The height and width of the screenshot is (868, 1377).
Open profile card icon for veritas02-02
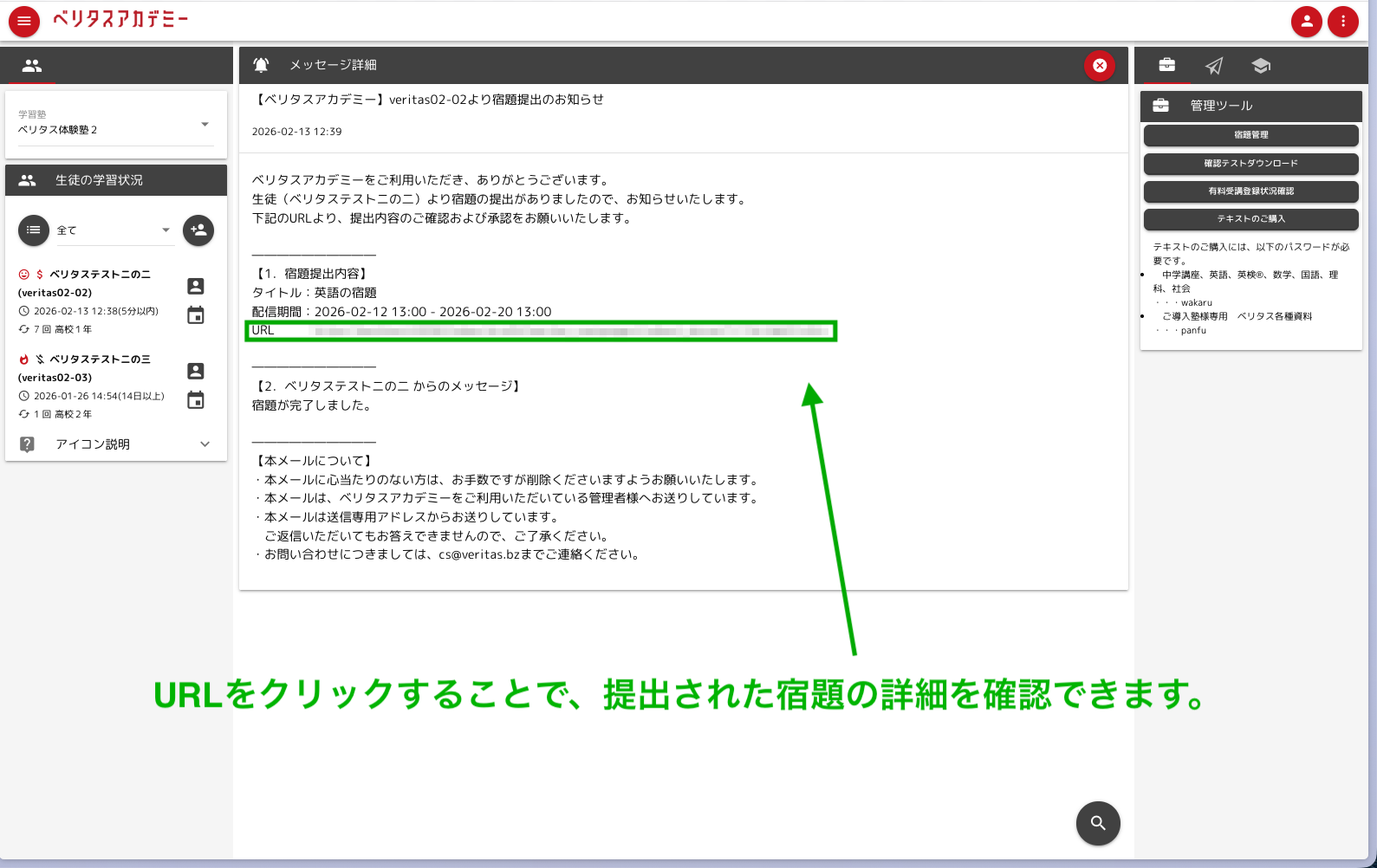coord(196,286)
